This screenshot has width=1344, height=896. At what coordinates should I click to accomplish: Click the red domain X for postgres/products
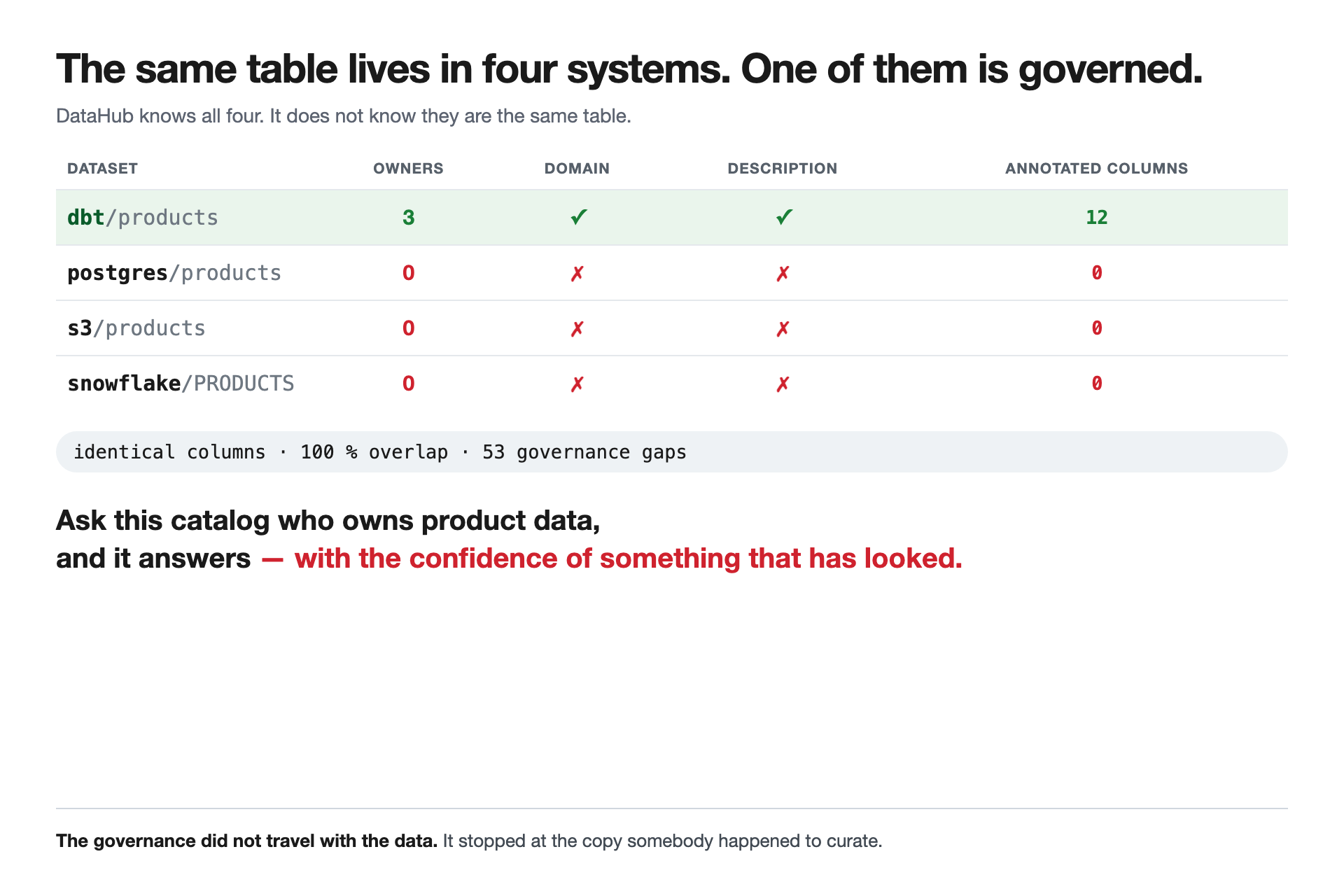pyautogui.click(x=577, y=273)
